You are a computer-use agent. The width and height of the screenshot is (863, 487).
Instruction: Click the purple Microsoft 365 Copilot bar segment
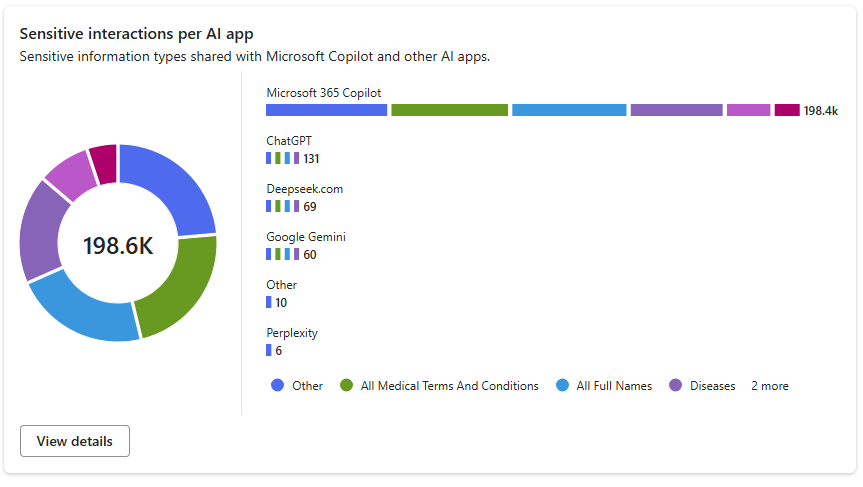pyautogui.click(x=676, y=110)
